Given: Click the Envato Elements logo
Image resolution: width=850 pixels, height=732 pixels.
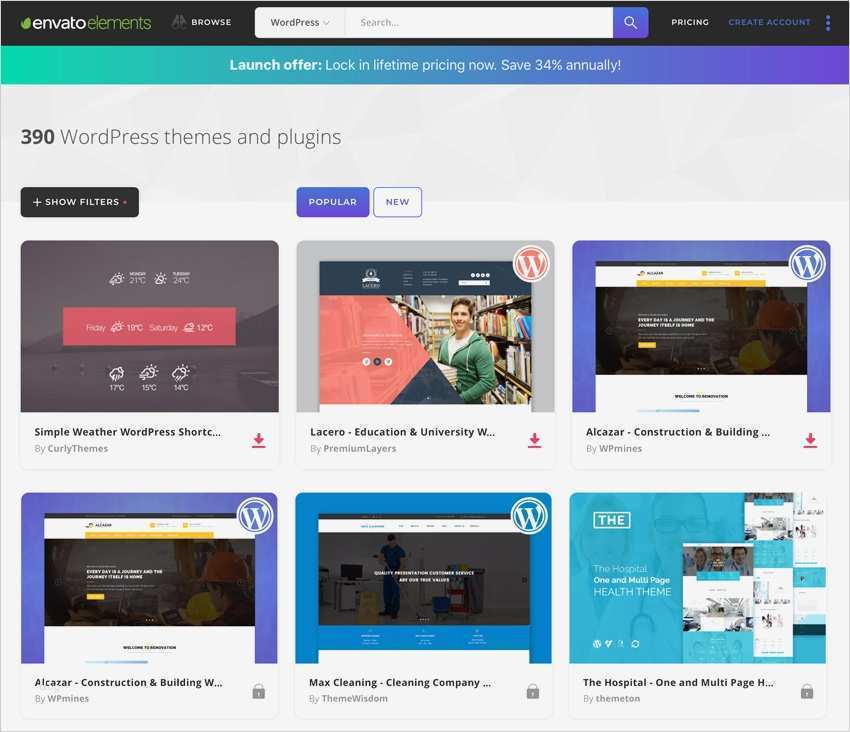Looking at the screenshot, I should click(86, 23).
